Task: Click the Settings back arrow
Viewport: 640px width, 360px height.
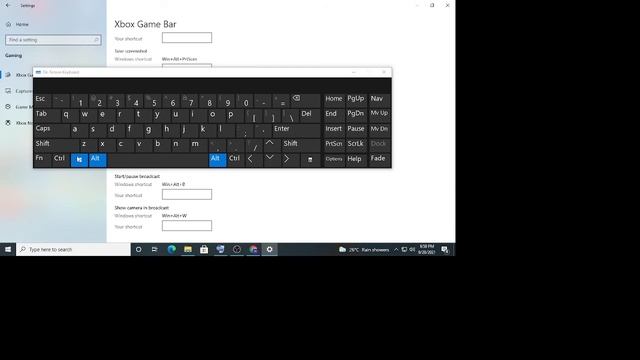Action: [8, 5]
